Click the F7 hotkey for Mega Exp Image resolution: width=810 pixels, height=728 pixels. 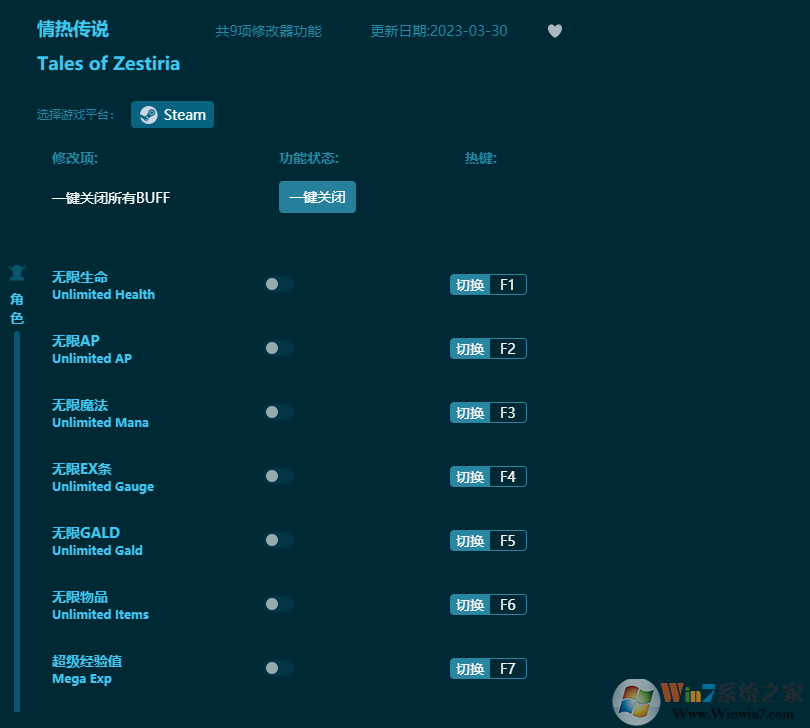point(488,668)
